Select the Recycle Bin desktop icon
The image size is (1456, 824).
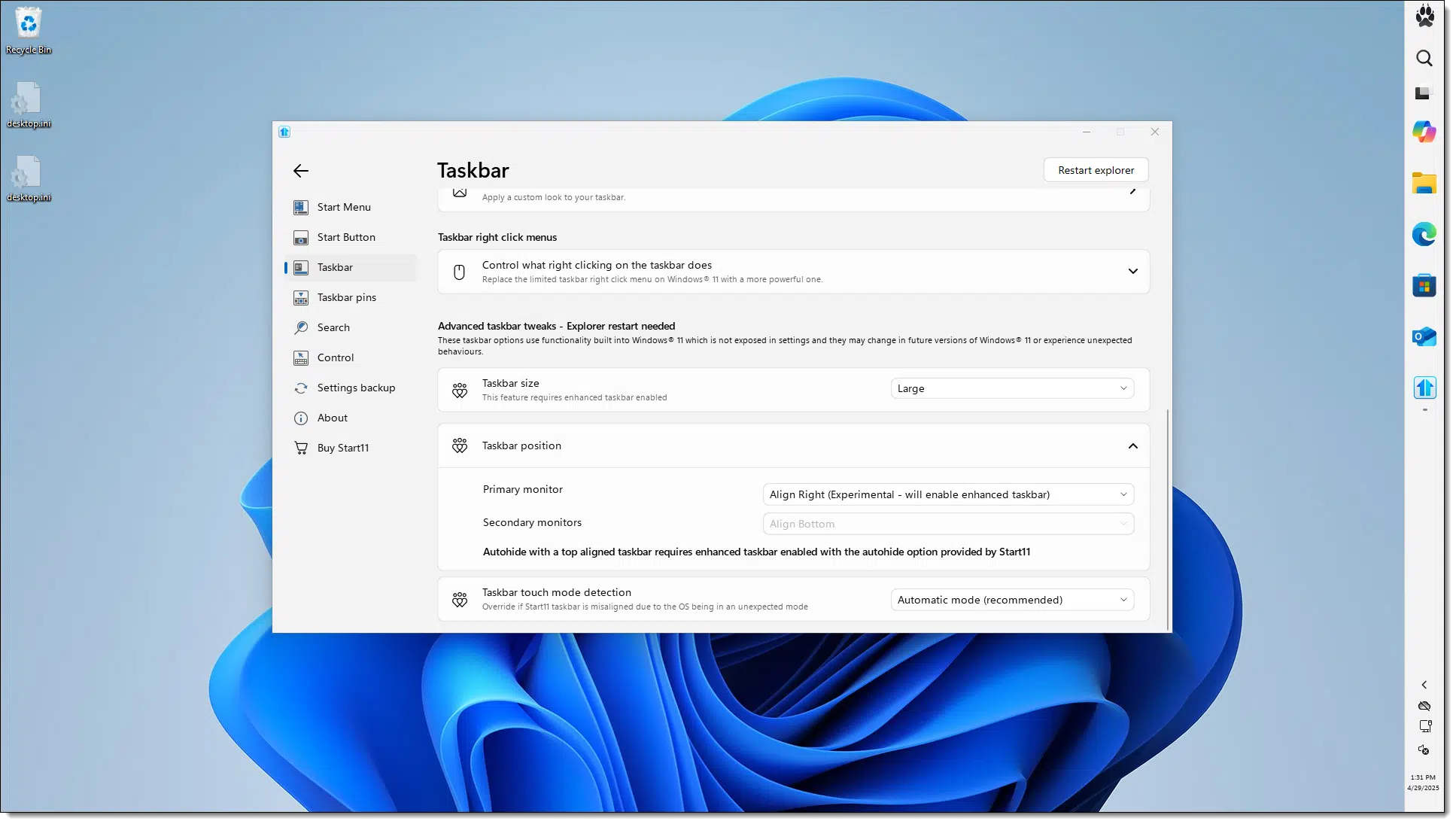pos(29,30)
